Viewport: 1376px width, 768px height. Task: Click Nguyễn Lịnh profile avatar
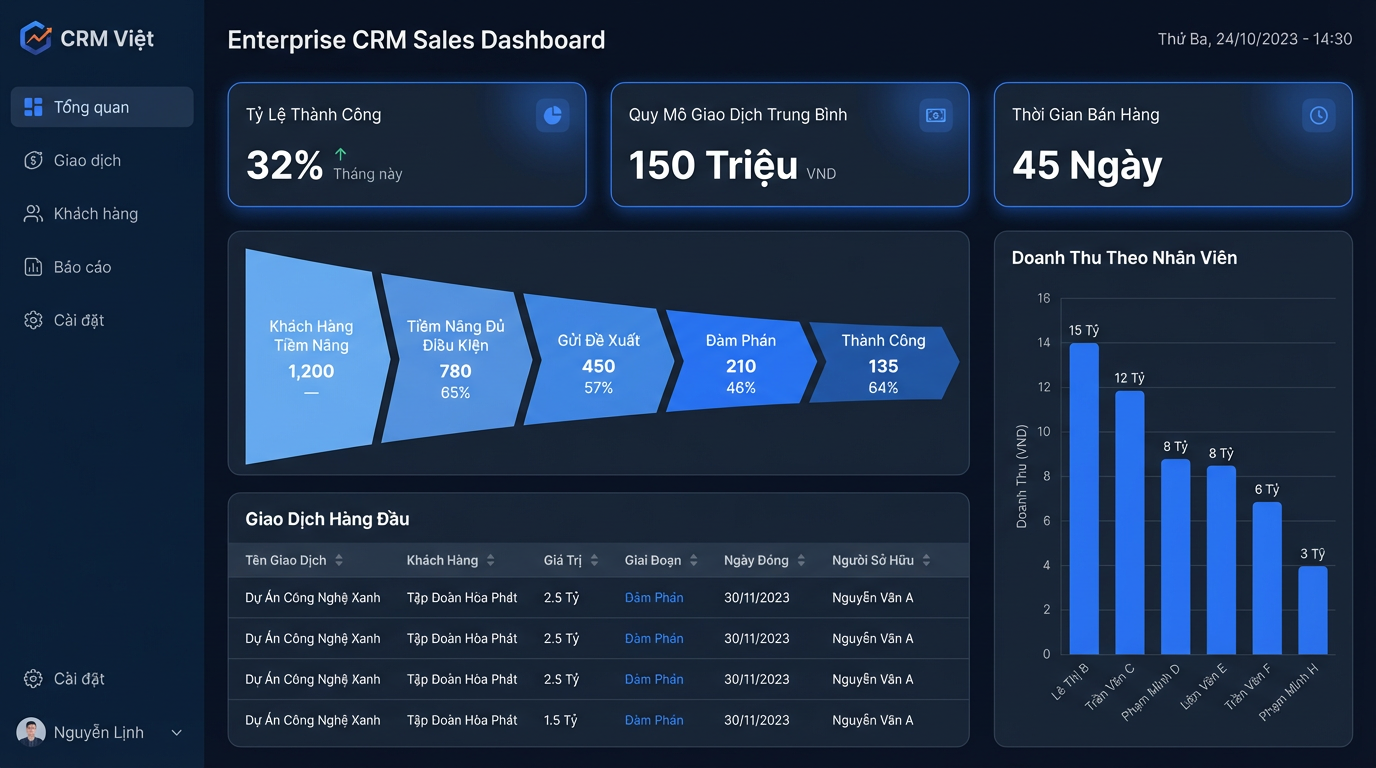point(31,733)
